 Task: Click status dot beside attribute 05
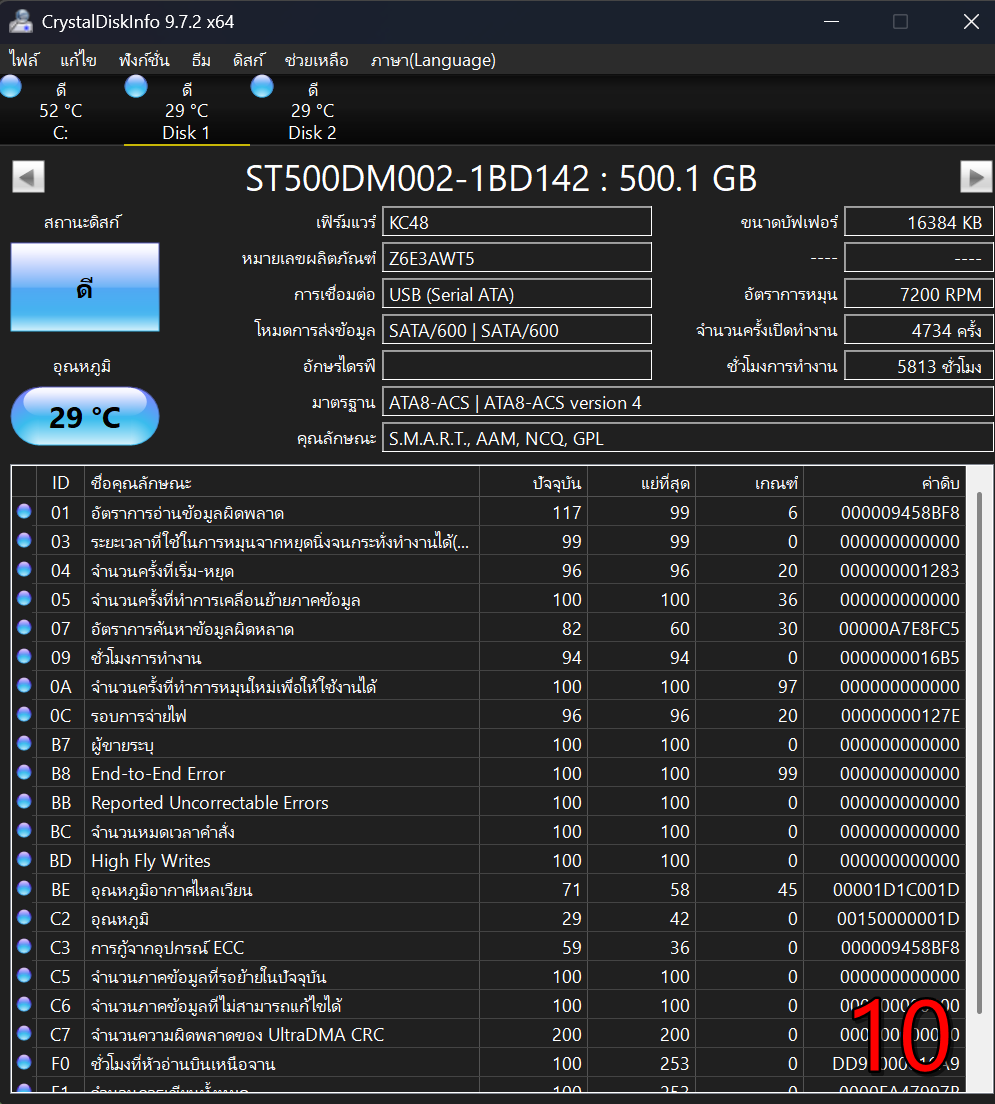tap(24, 600)
